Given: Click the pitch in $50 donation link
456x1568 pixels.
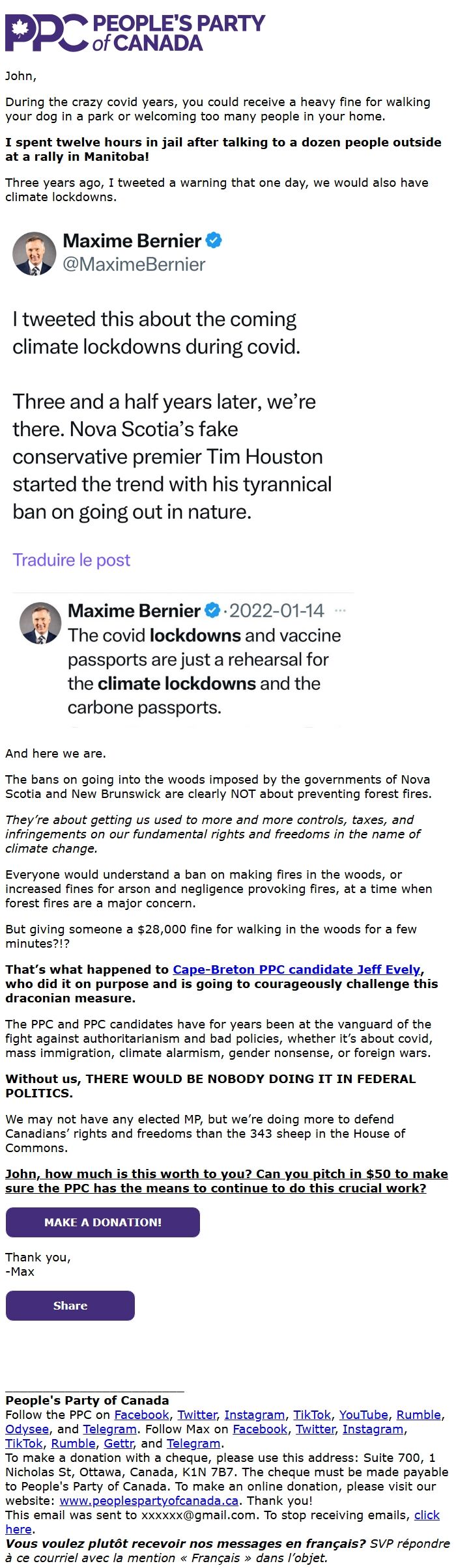Looking at the screenshot, I should pyautogui.click(x=226, y=1181).
